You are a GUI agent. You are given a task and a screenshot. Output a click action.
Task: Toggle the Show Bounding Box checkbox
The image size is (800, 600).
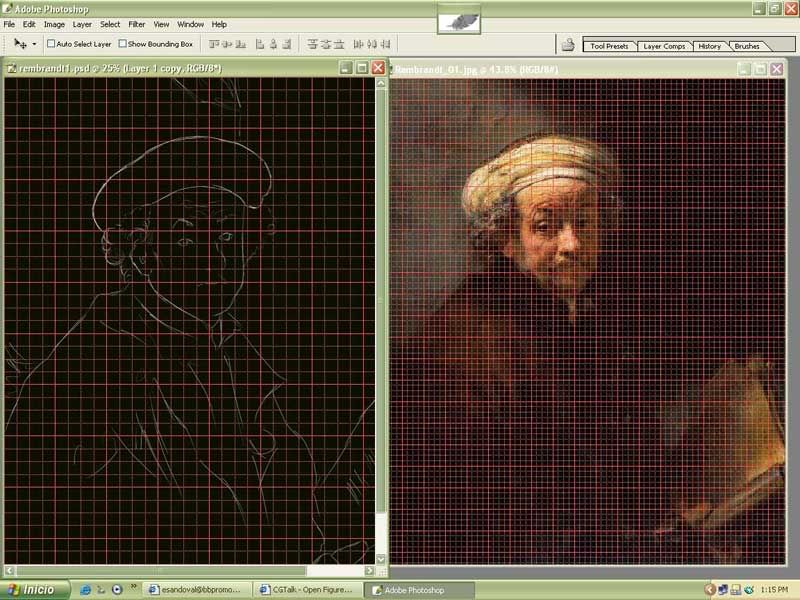point(122,44)
